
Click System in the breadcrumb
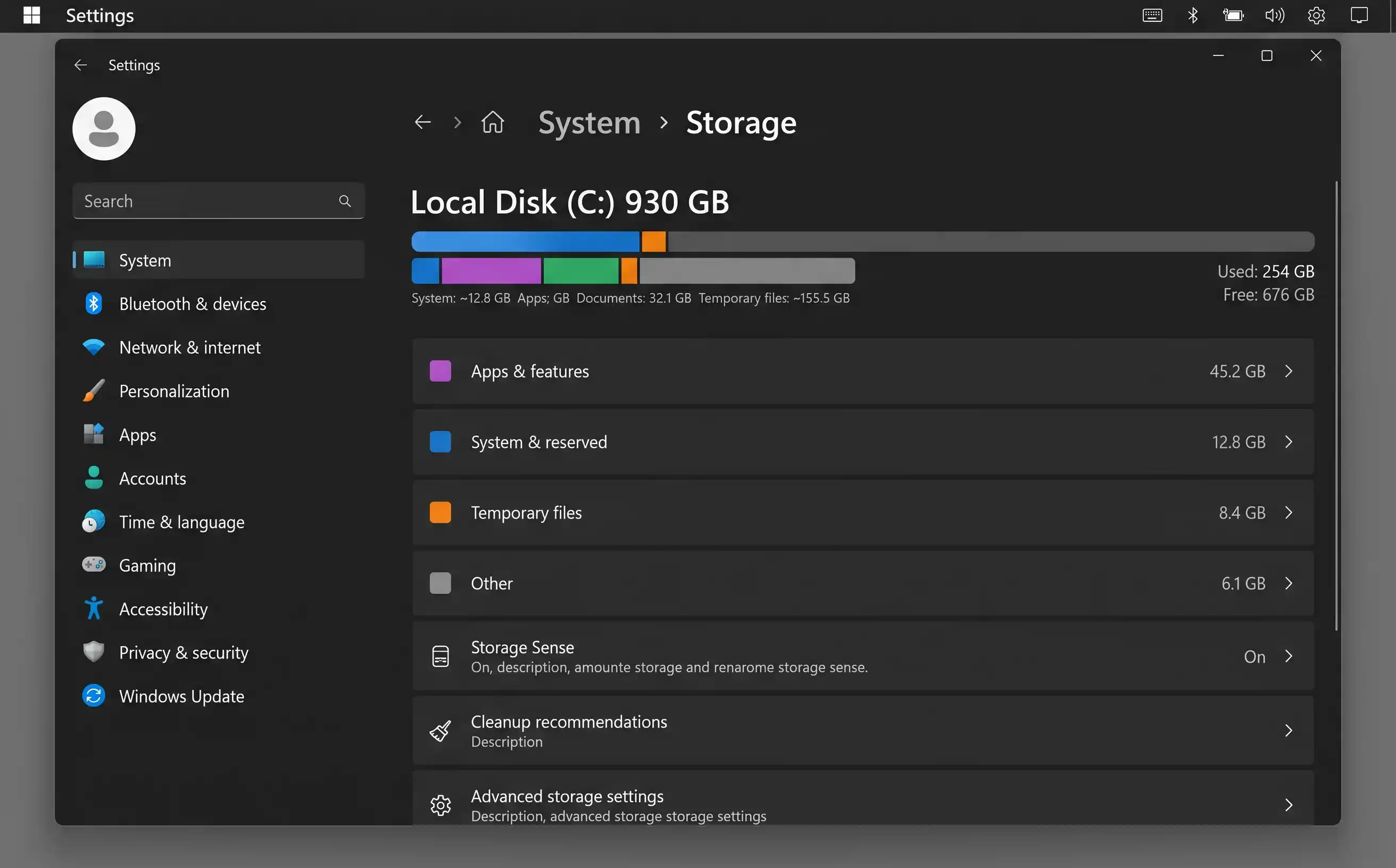(589, 123)
